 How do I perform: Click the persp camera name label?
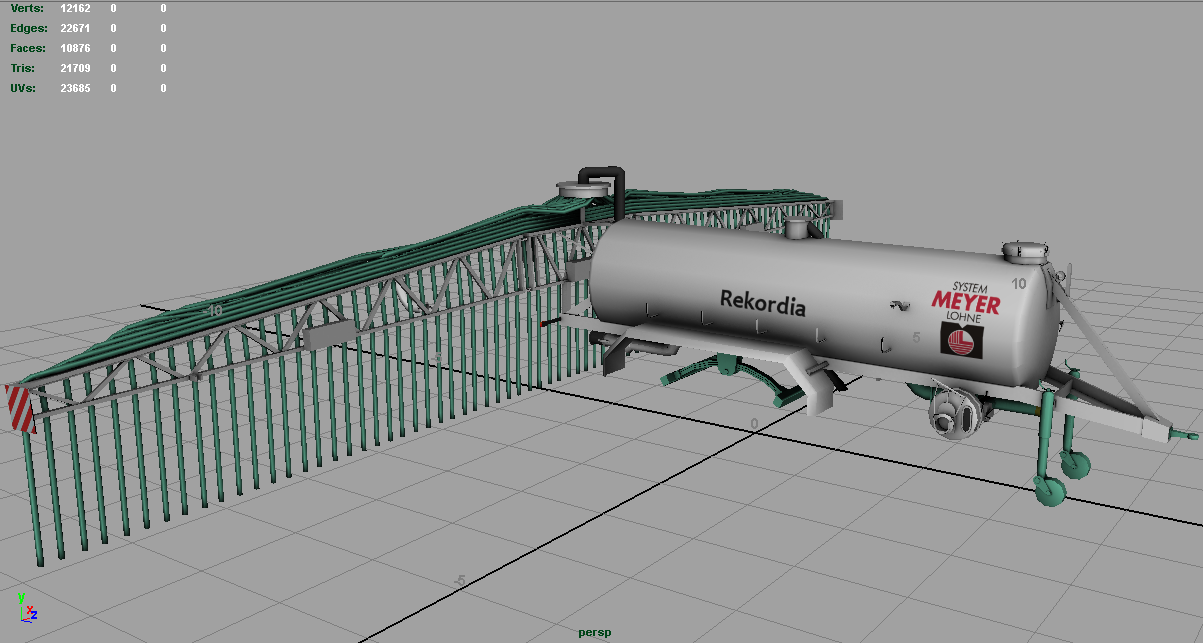594,632
